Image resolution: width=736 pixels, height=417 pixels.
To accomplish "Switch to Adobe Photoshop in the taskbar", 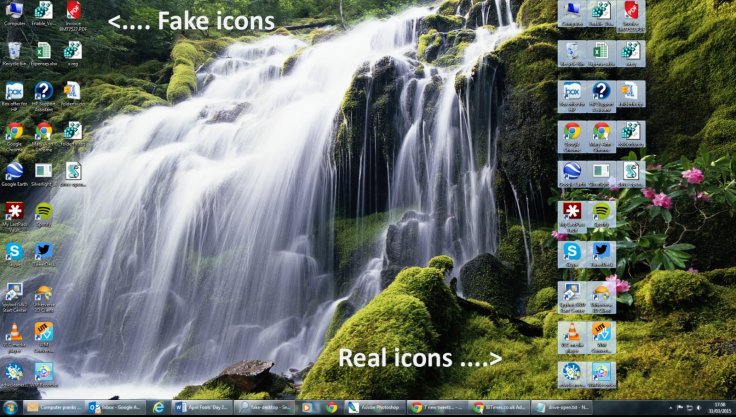I will (373, 408).
